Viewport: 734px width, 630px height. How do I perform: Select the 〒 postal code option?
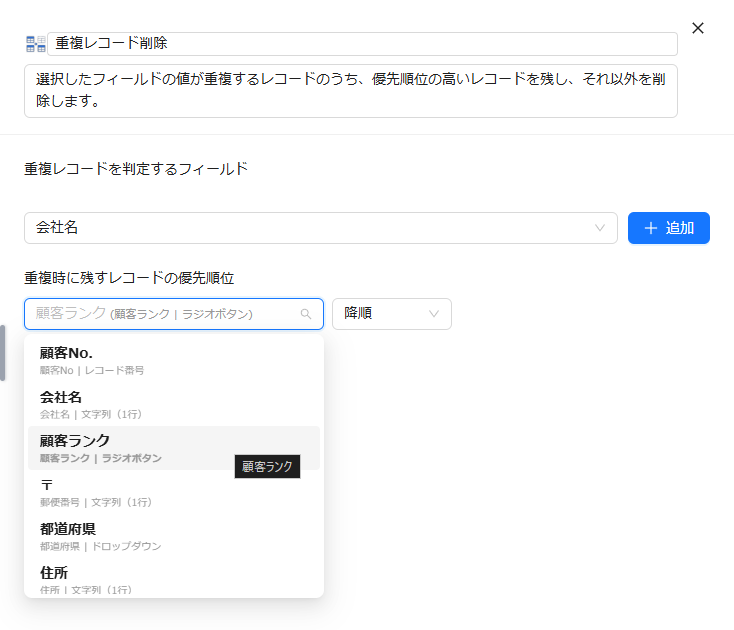coord(174,492)
